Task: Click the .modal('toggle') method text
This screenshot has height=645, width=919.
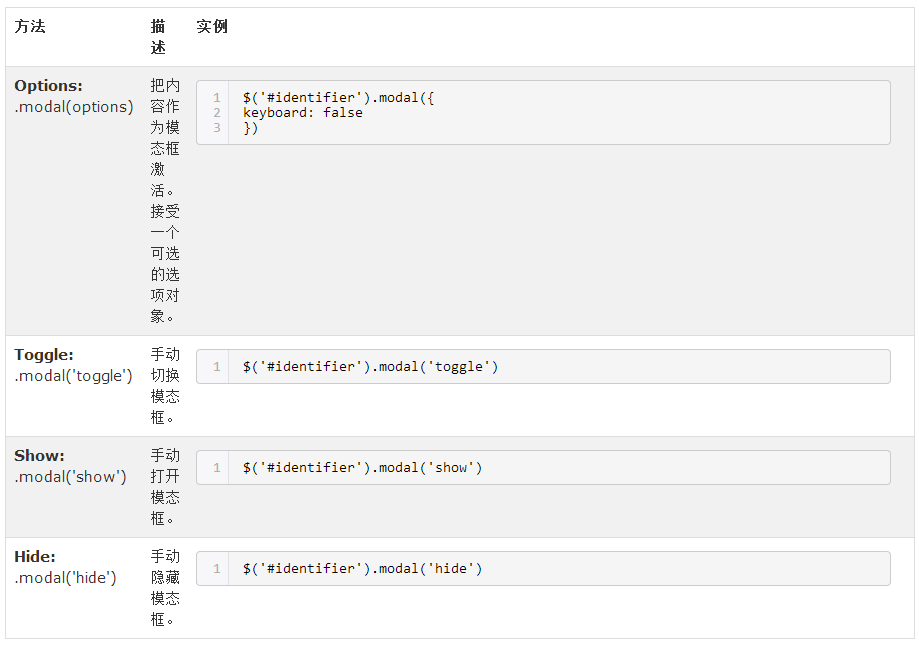Action: pyautogui.click(x=73, y=376)
